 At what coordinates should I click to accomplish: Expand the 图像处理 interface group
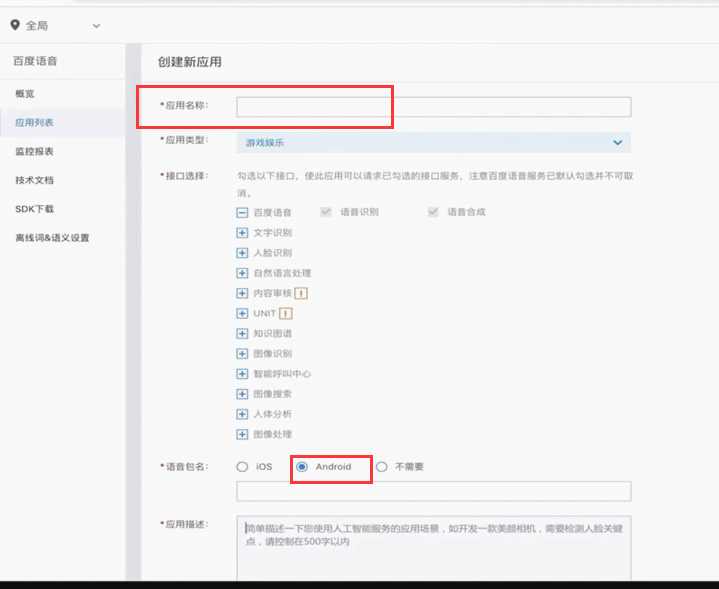click(242, 434)
